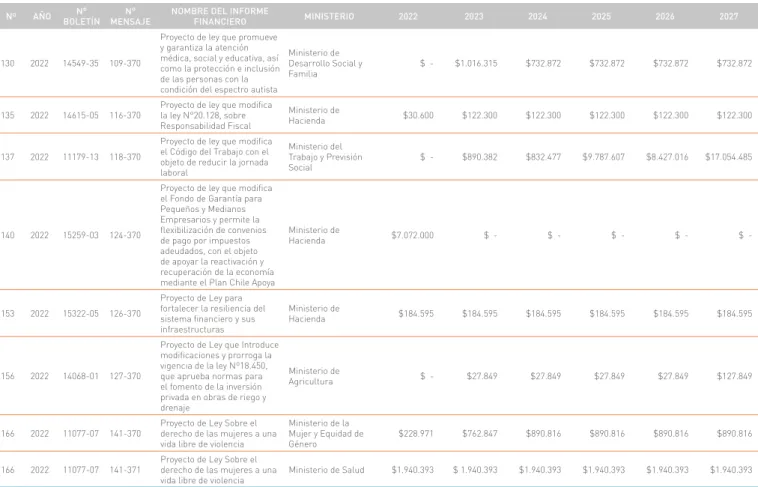Click the 2023 value $1.016.315
This screenshot has width=758, height=487.
[x=476, y=63]
